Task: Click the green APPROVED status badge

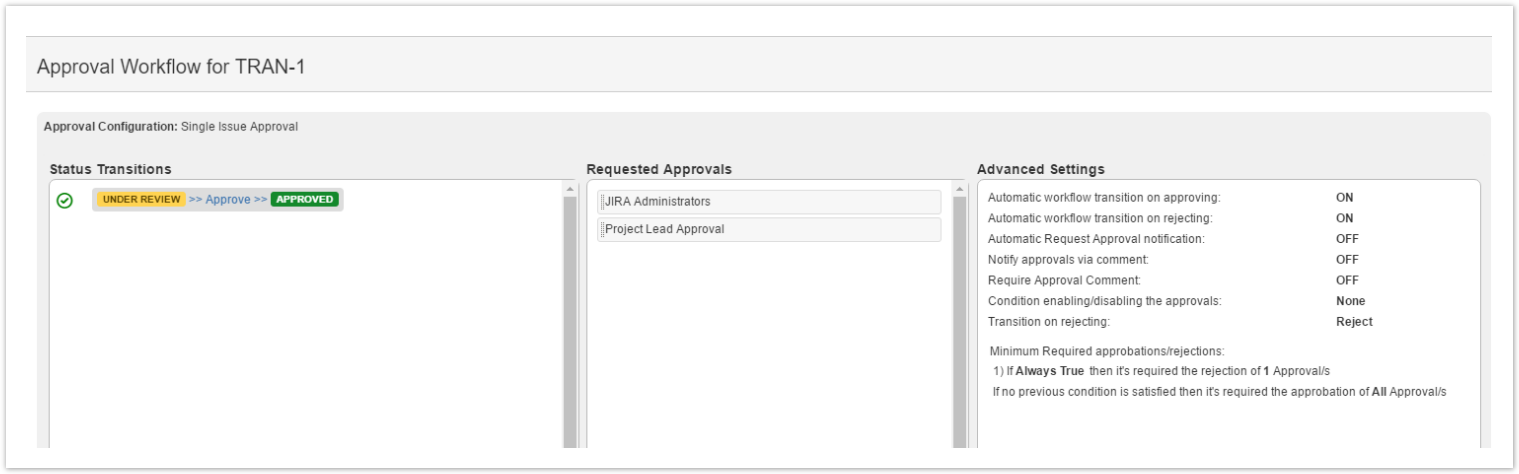Action: [x=305, y=199]
